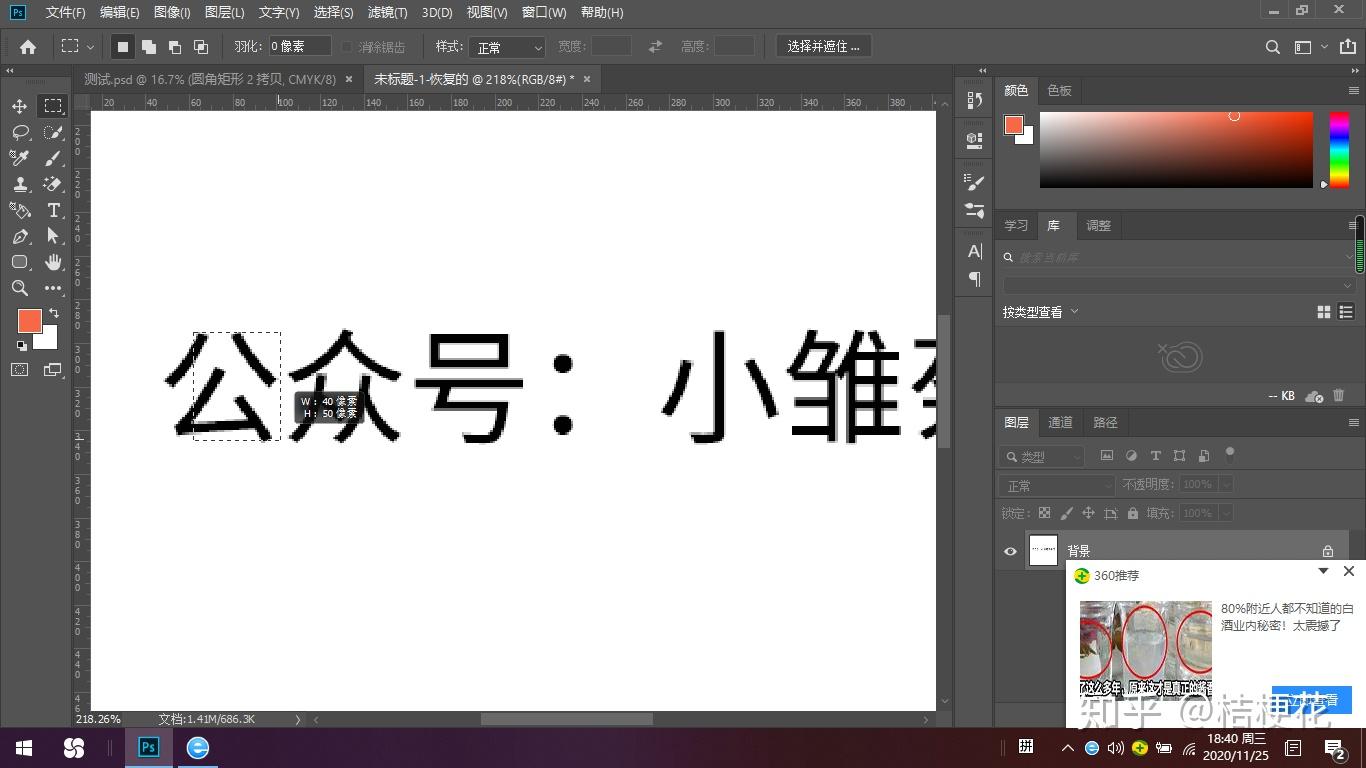Select the Zoom magnifier tool
Viewport: 1366px width, 768px height.
coord(20,288)
